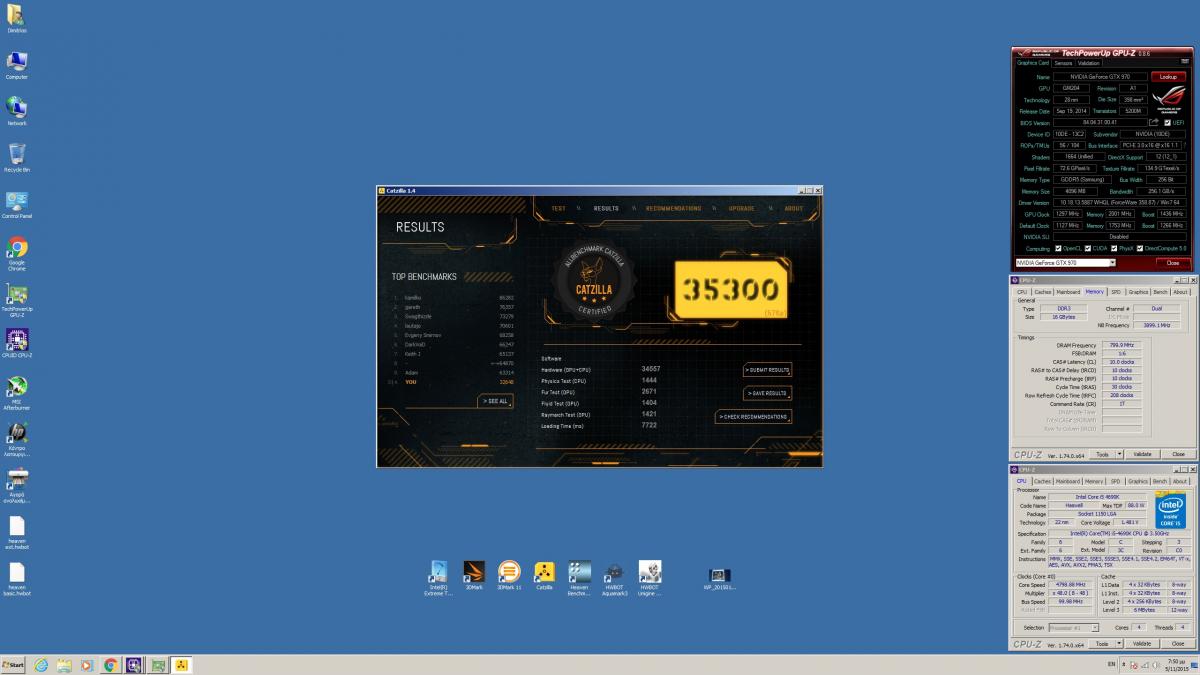Select the UPGRADE tab in Catzilla
The height and width of the screenshot is (675, 1200).
coord(741,209)
